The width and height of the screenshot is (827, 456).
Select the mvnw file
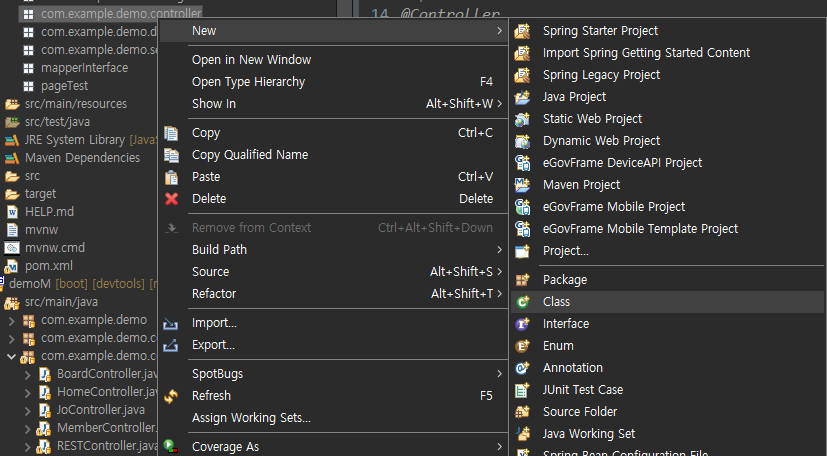[41, 230]
